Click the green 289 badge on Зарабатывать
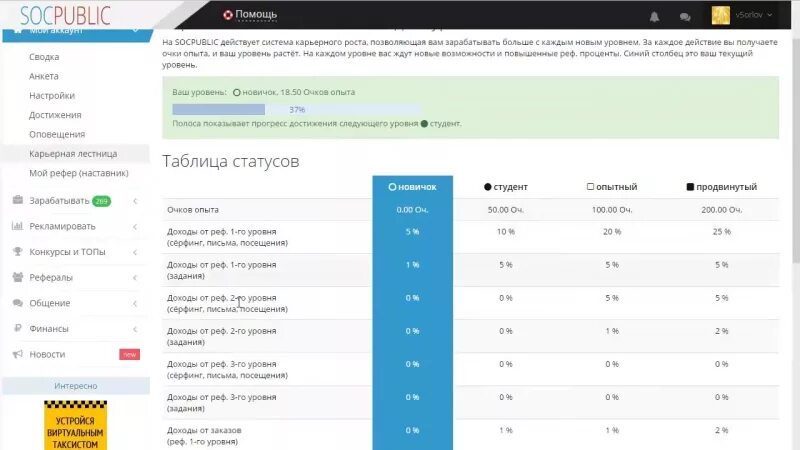Screen dimensions: 800x450 (x=101, y=201)
